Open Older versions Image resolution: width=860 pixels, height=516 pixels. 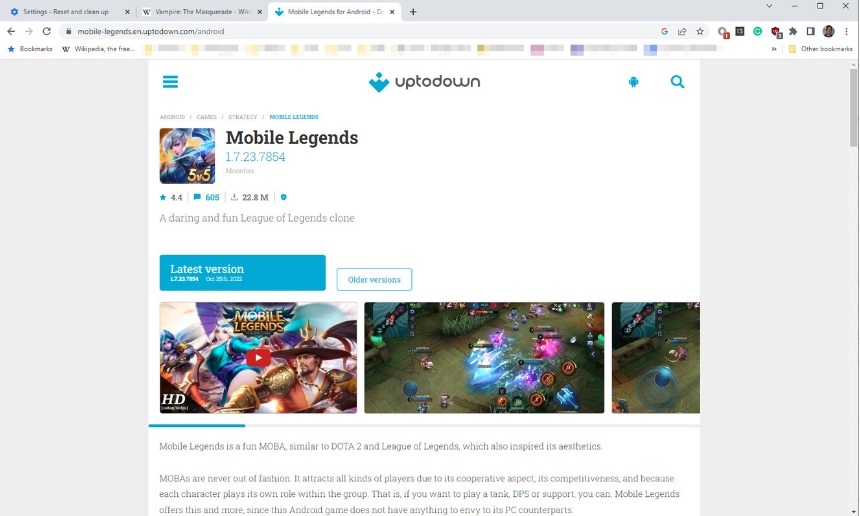point(374,279)
